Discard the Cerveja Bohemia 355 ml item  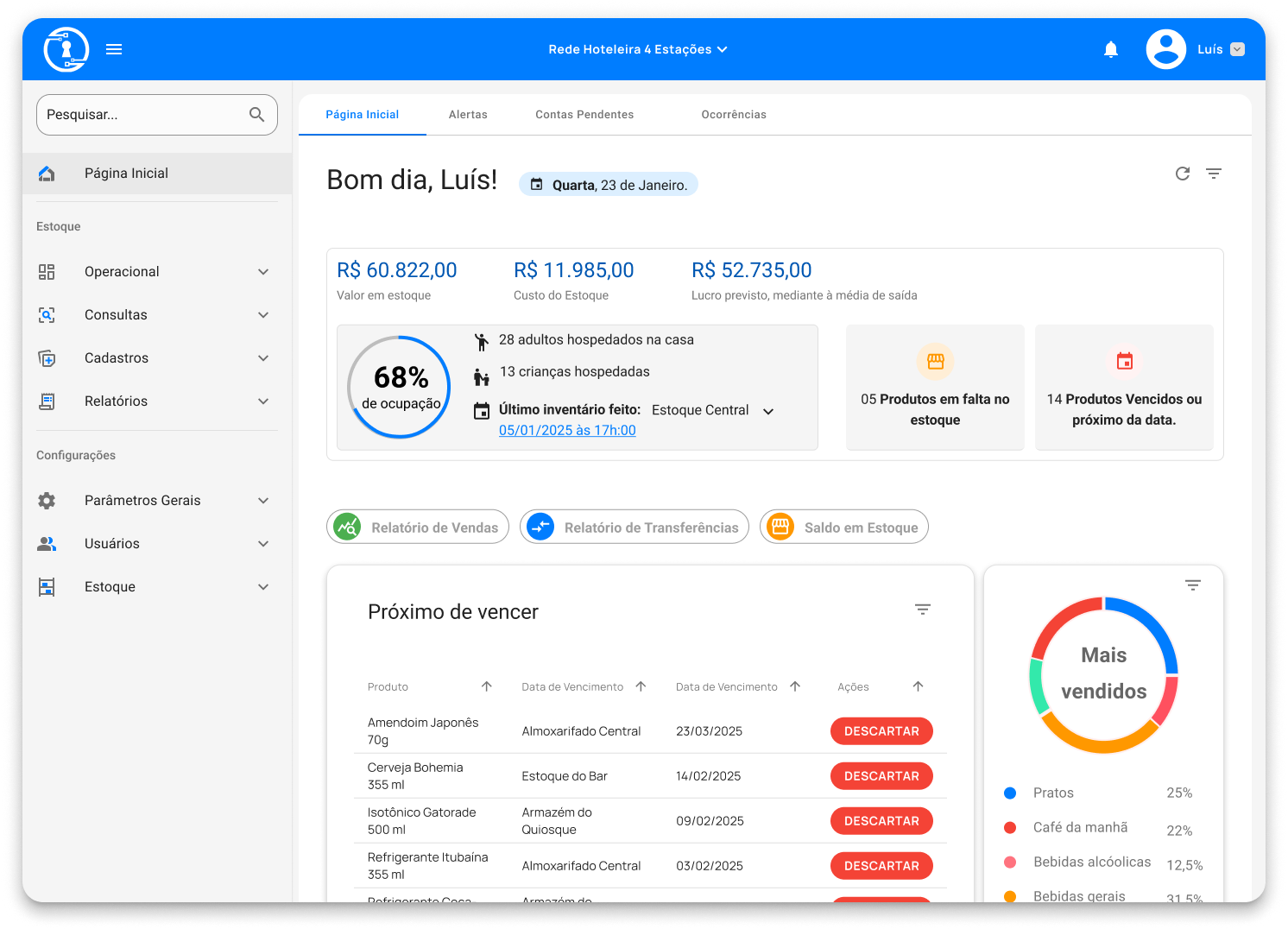[881, 776]
